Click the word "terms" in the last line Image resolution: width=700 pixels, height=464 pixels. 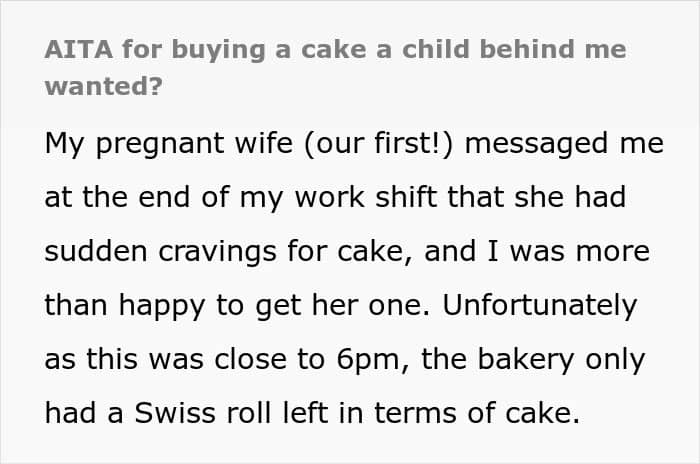415,414
